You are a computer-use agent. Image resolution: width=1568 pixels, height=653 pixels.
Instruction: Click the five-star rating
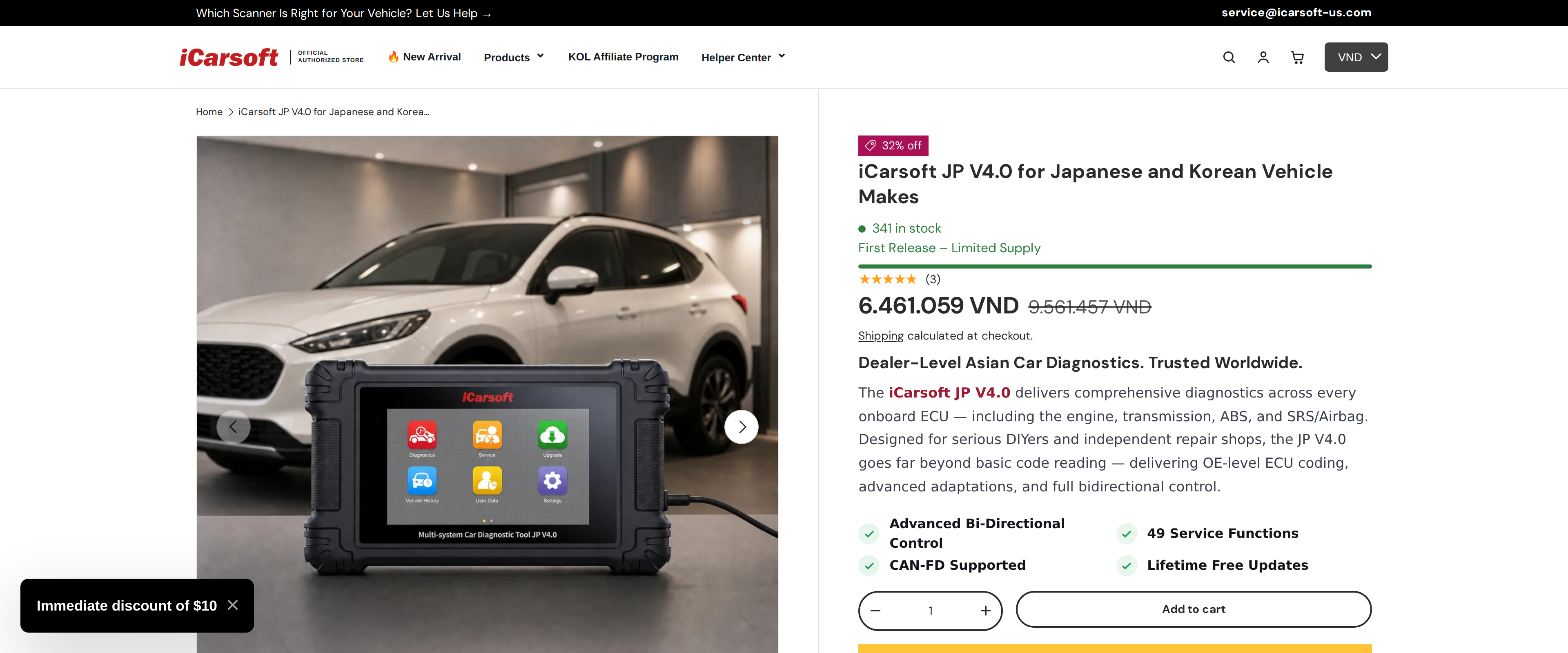coord(887,279)
